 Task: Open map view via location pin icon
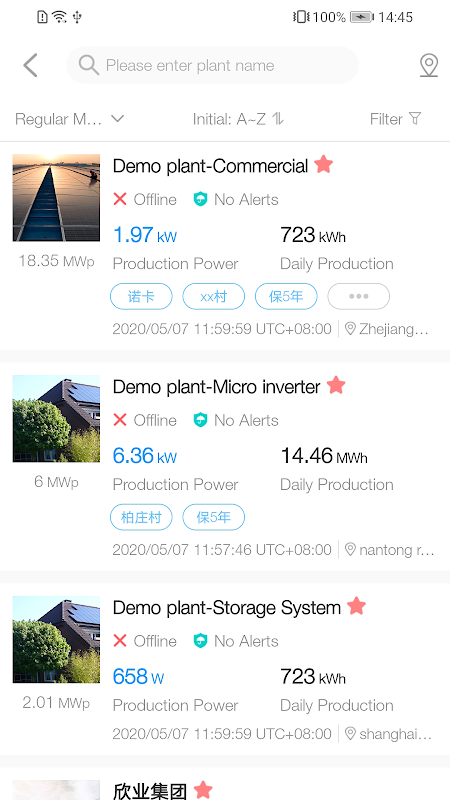point(429,66)
